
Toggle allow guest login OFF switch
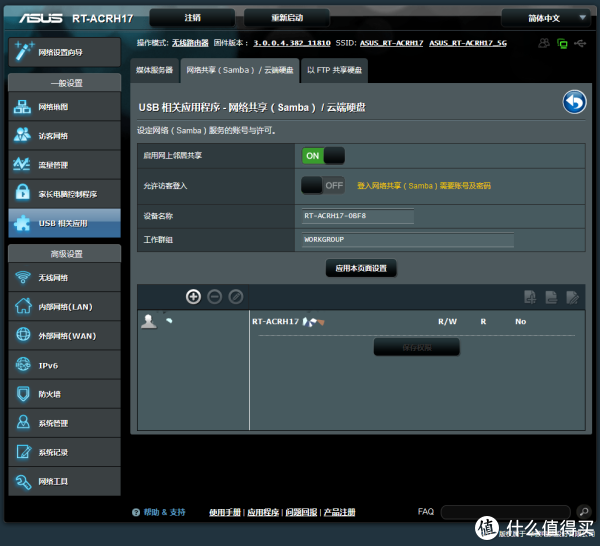[323, 186]
